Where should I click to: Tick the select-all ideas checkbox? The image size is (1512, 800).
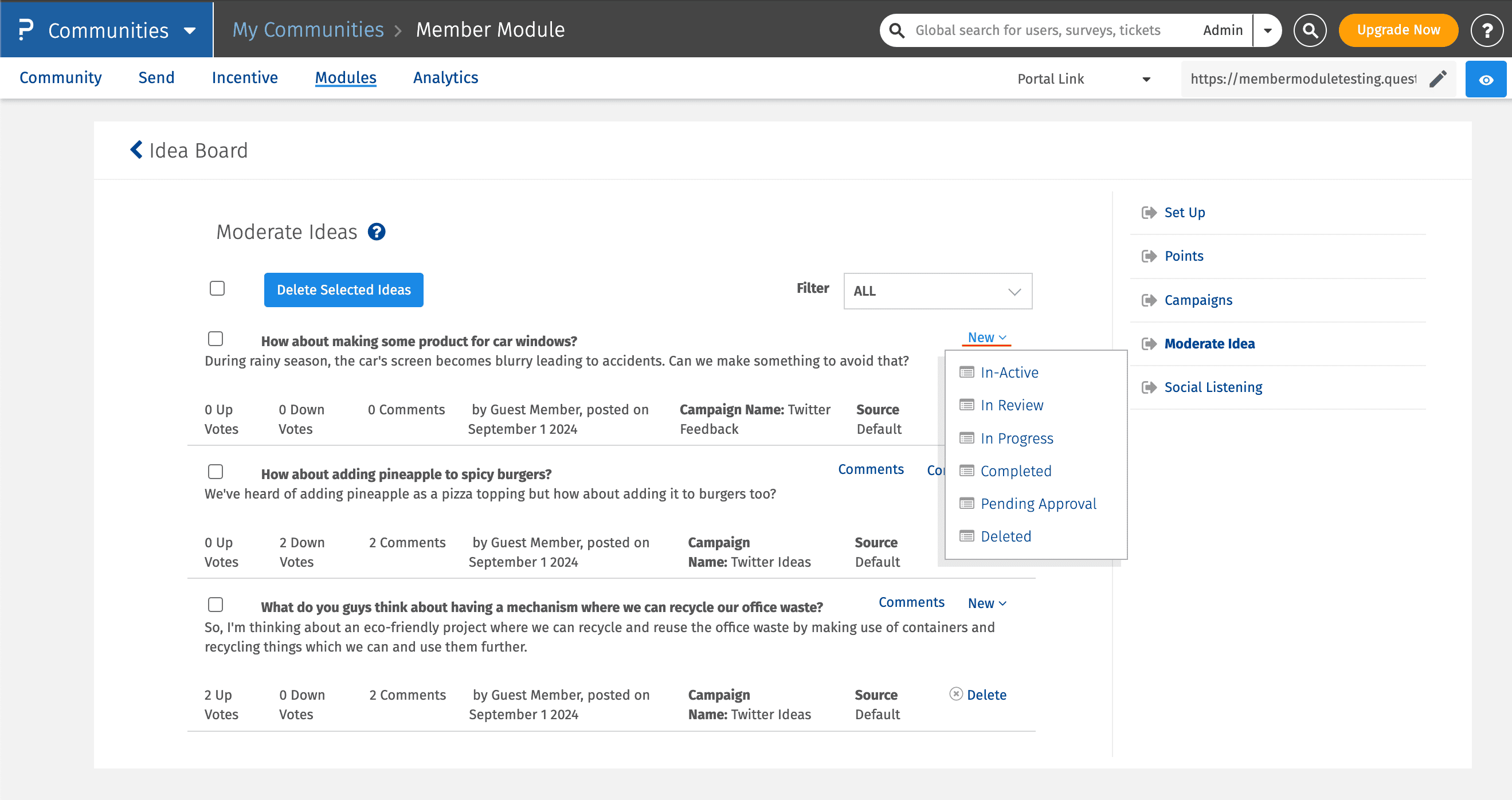217,288
